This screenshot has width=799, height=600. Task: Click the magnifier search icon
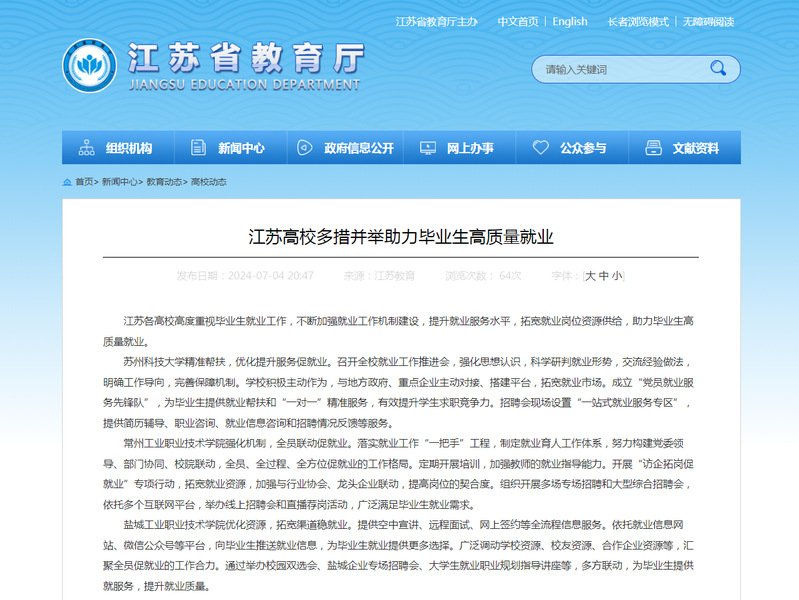coord(718,68)
